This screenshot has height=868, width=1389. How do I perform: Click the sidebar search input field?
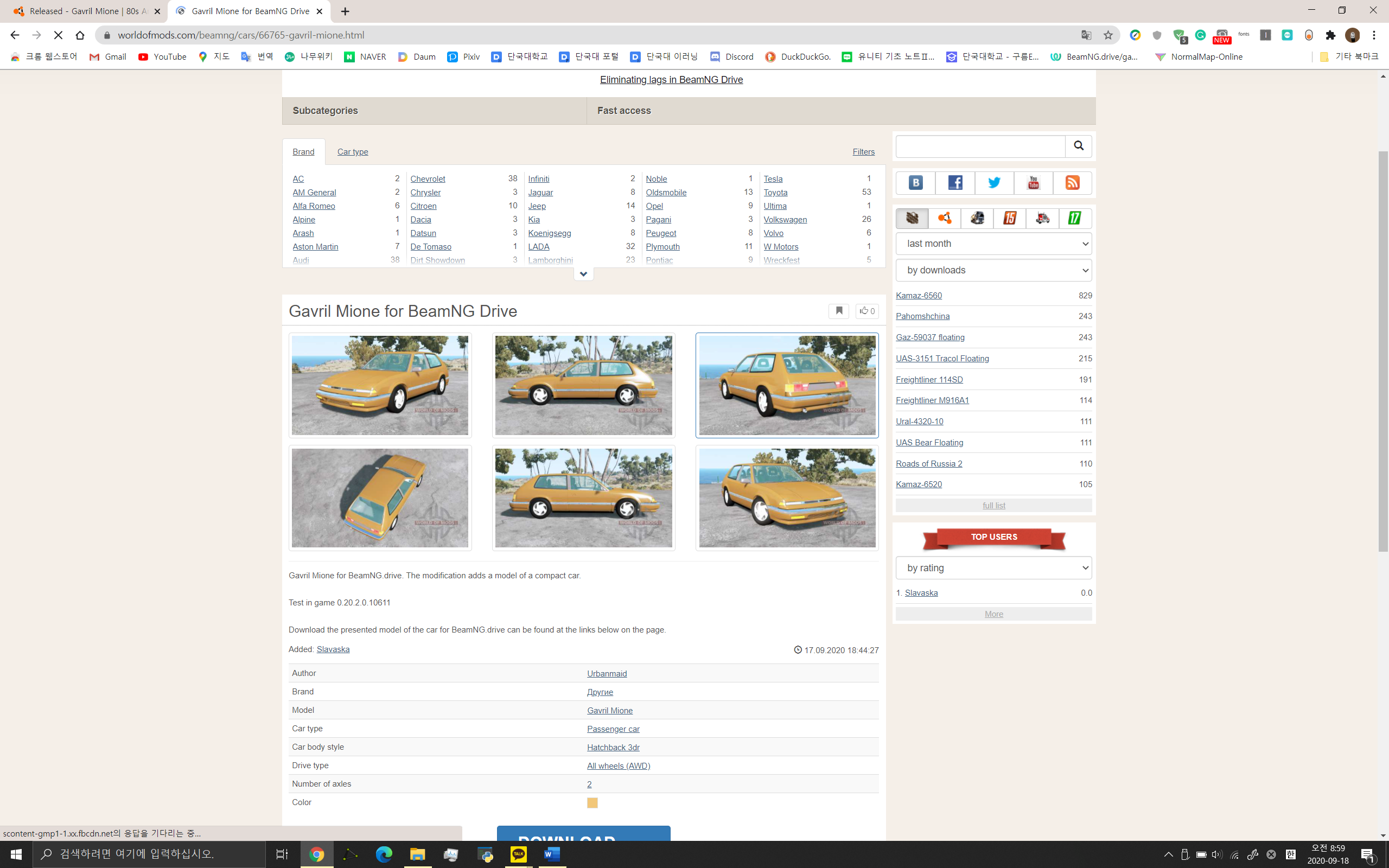coord(980,146)
